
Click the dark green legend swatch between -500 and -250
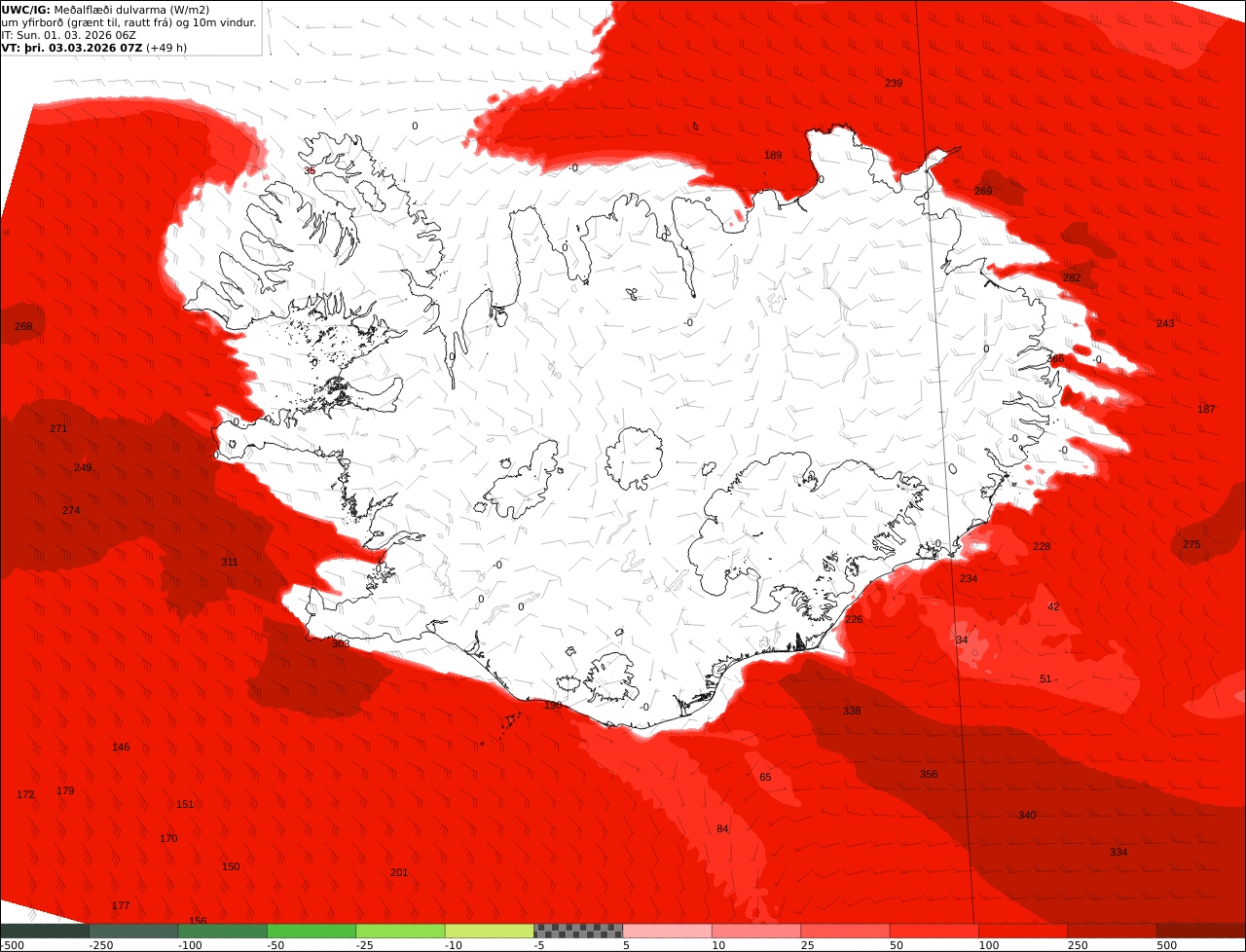tap(45, 931)
